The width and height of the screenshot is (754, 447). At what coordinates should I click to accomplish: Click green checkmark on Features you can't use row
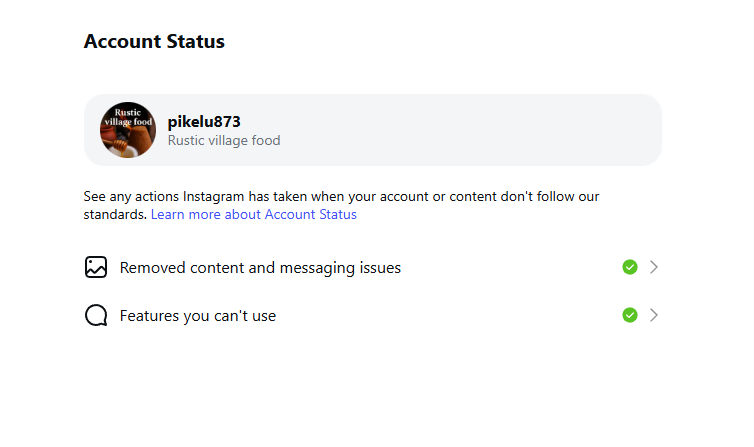[630, 315]
